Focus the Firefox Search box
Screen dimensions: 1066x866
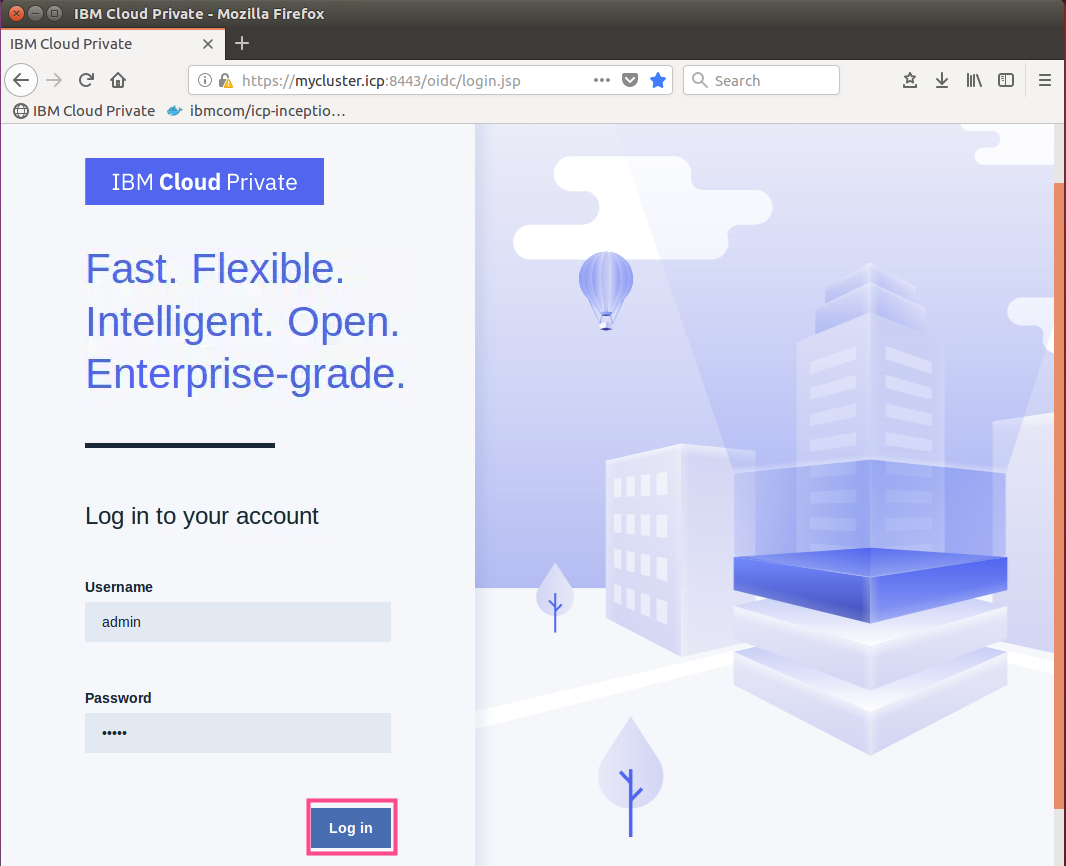tap(761, 80)
